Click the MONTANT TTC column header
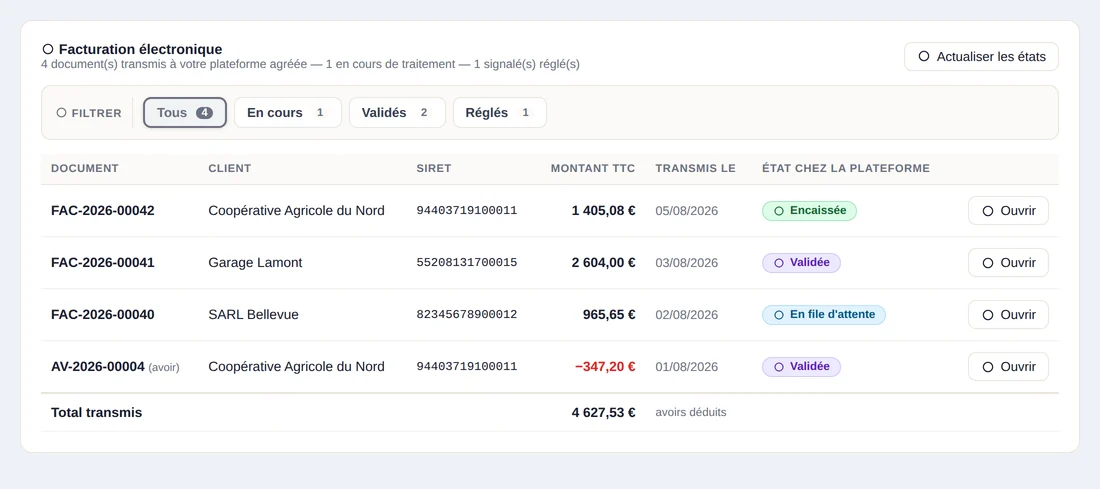This screenshot has width=1100, height=489. coord(593,168)
